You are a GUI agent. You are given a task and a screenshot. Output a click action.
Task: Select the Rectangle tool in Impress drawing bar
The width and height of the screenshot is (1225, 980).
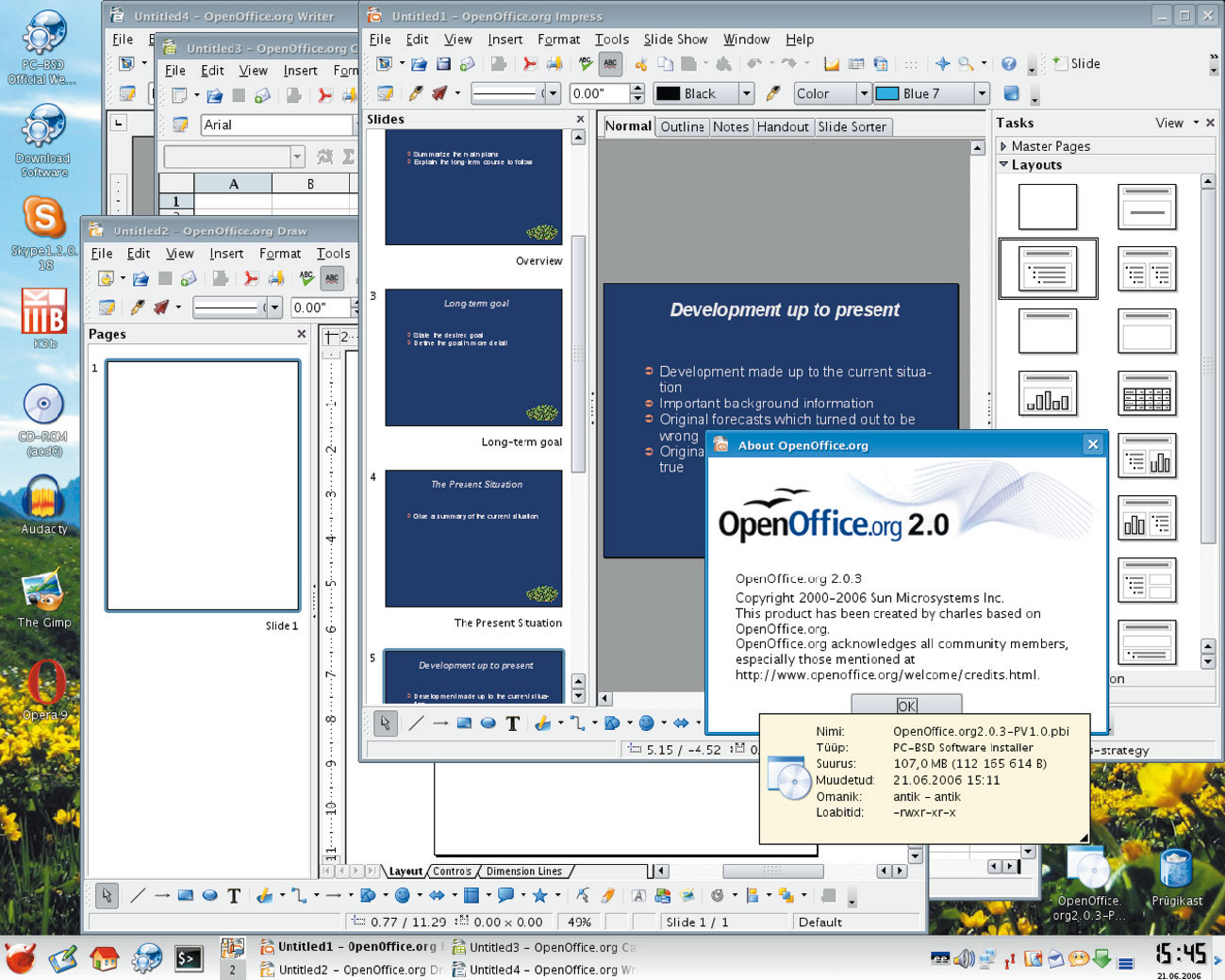click(464, 723)
